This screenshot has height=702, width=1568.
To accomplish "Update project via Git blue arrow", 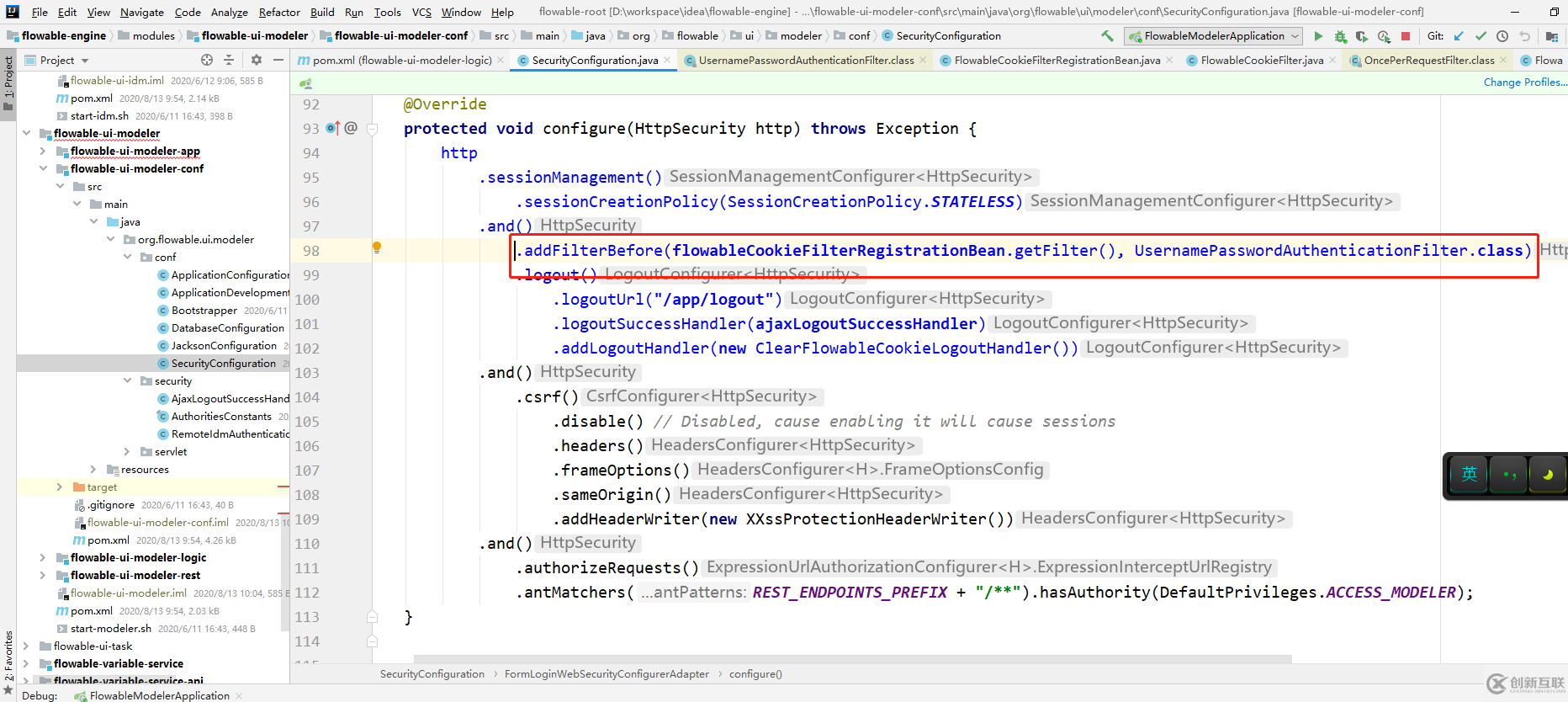I will click(1459, 36).
